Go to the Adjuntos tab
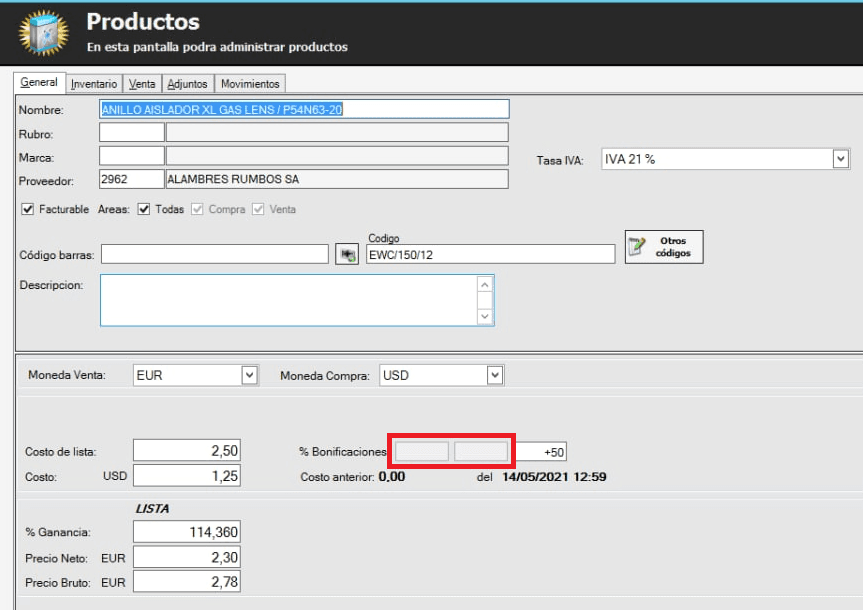 coord(187,84)
